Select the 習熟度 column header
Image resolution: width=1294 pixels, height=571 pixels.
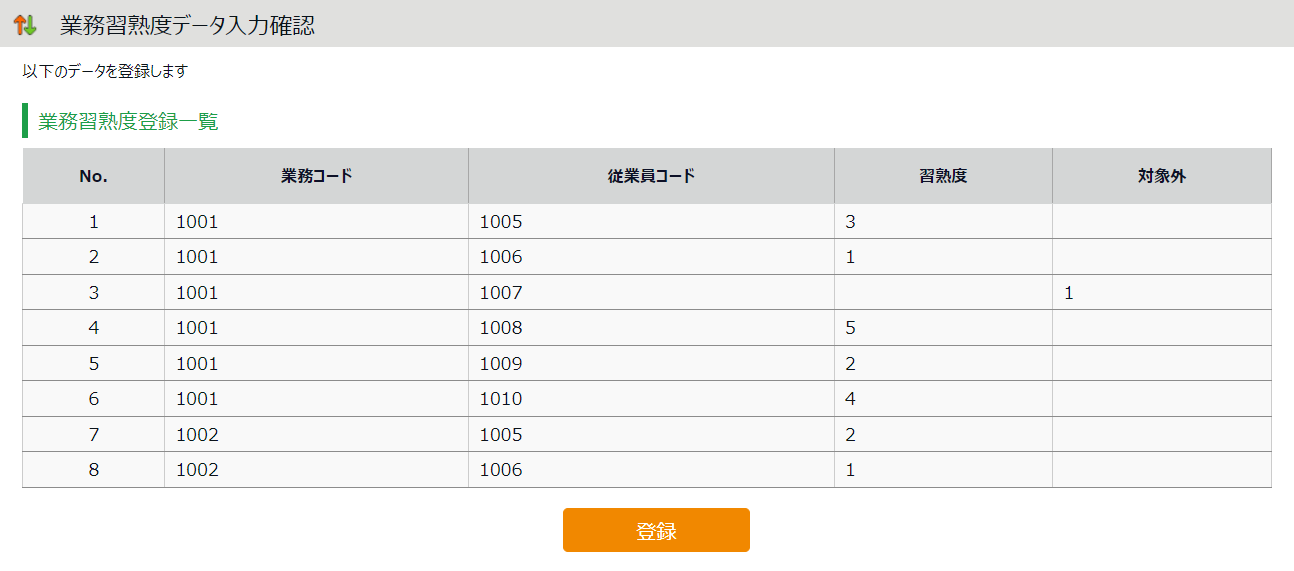click(x=943, y=176)
